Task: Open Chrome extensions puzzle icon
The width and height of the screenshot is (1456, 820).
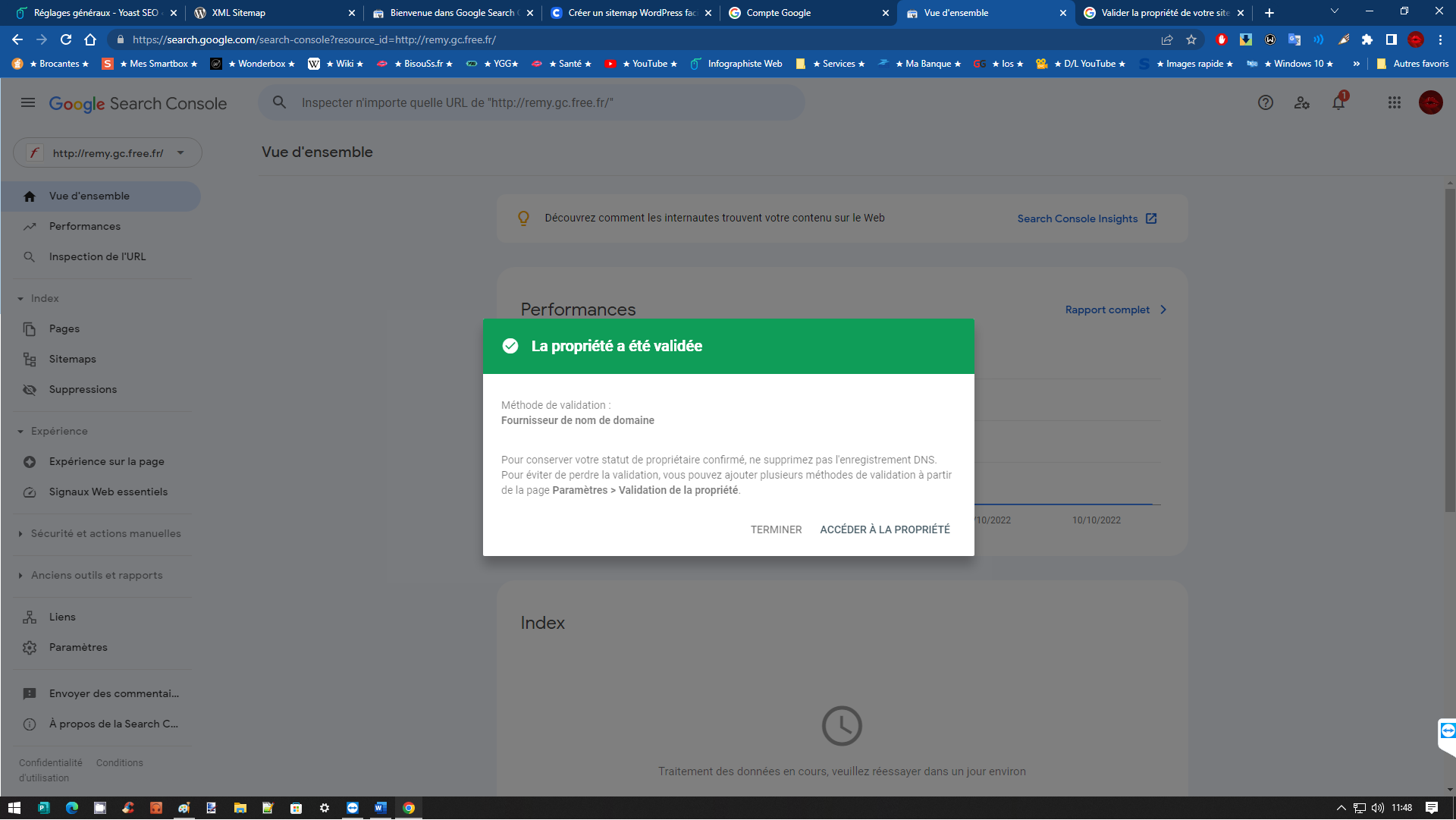Action: tap(1367, 40)
